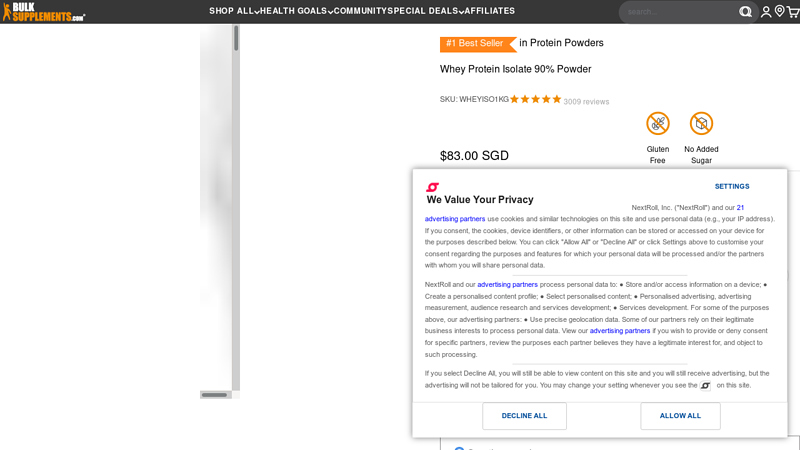This screenshot has width=800, height=450.
Task: Open the user account icon
Action: pos(766,12)
